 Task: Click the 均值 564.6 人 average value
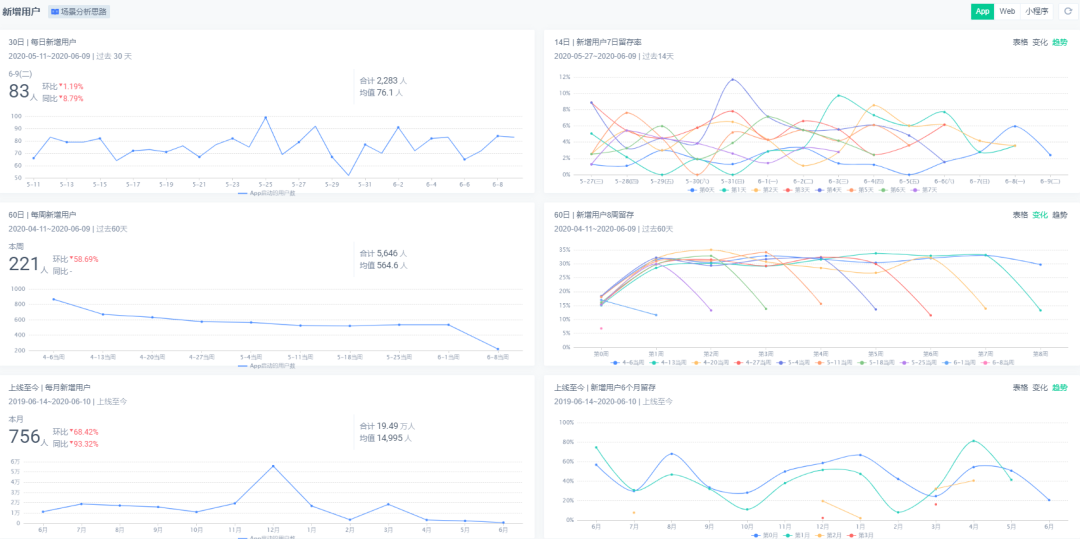pyautogui.click(x=383, y=265)
